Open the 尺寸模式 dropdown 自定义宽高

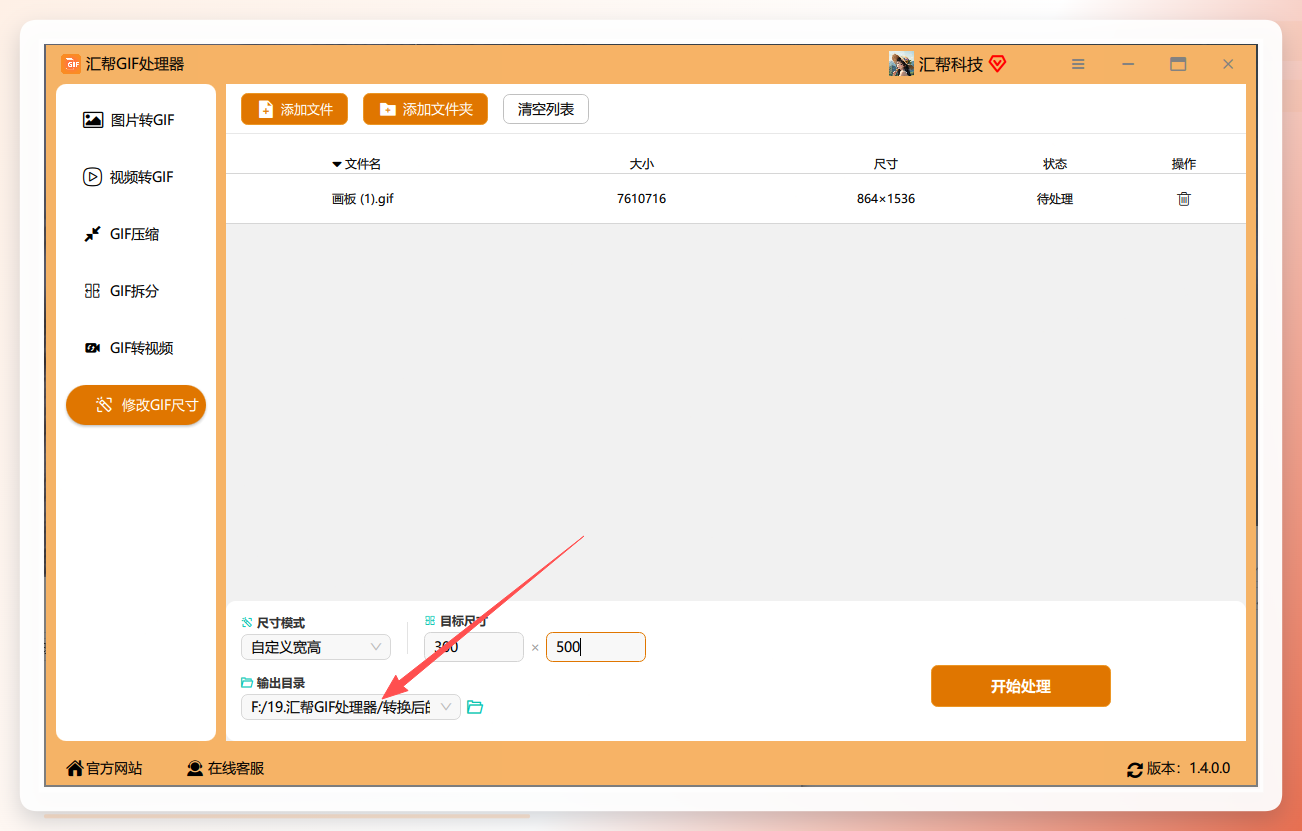pos(316,647)
